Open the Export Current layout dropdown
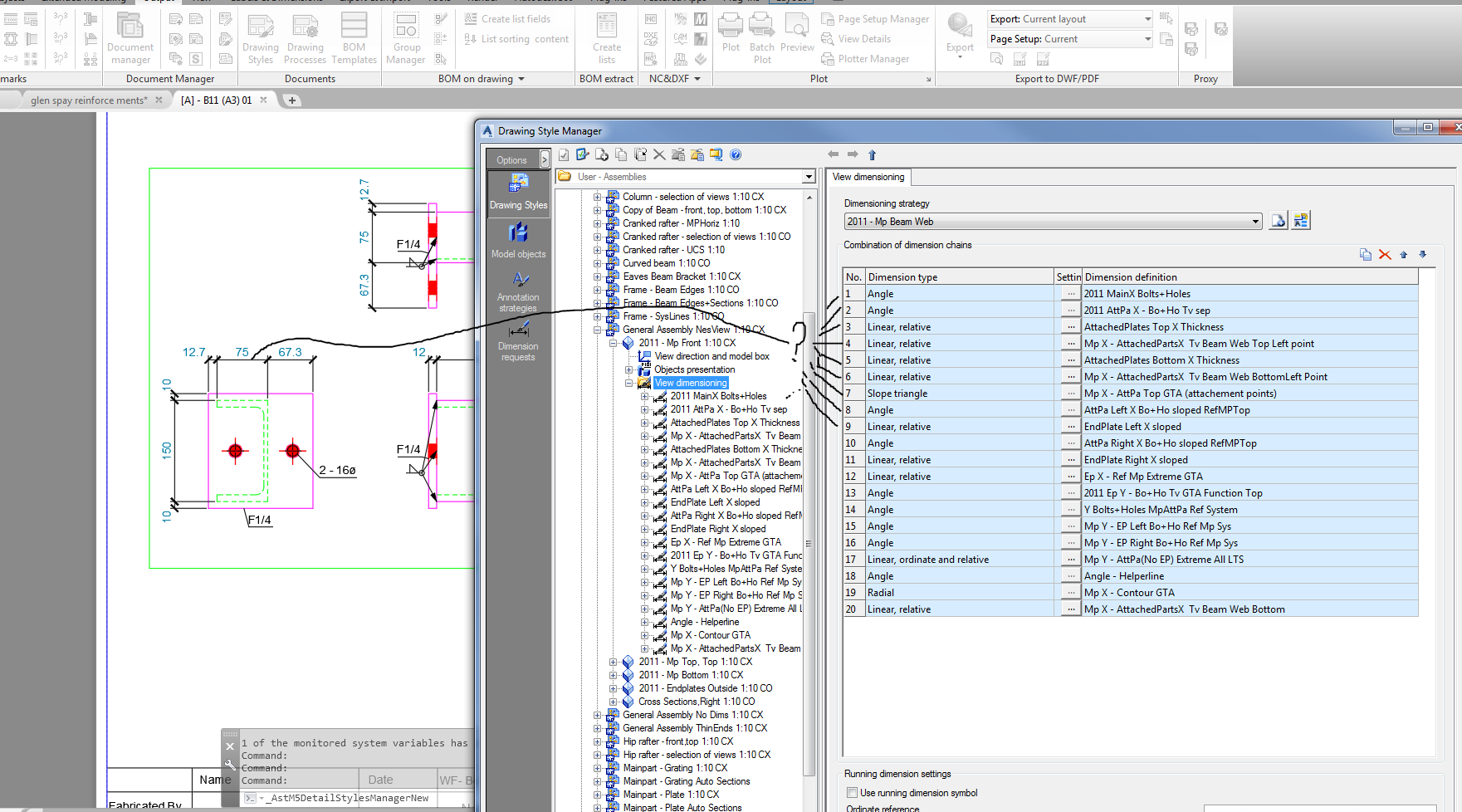 pos(1145,18)
